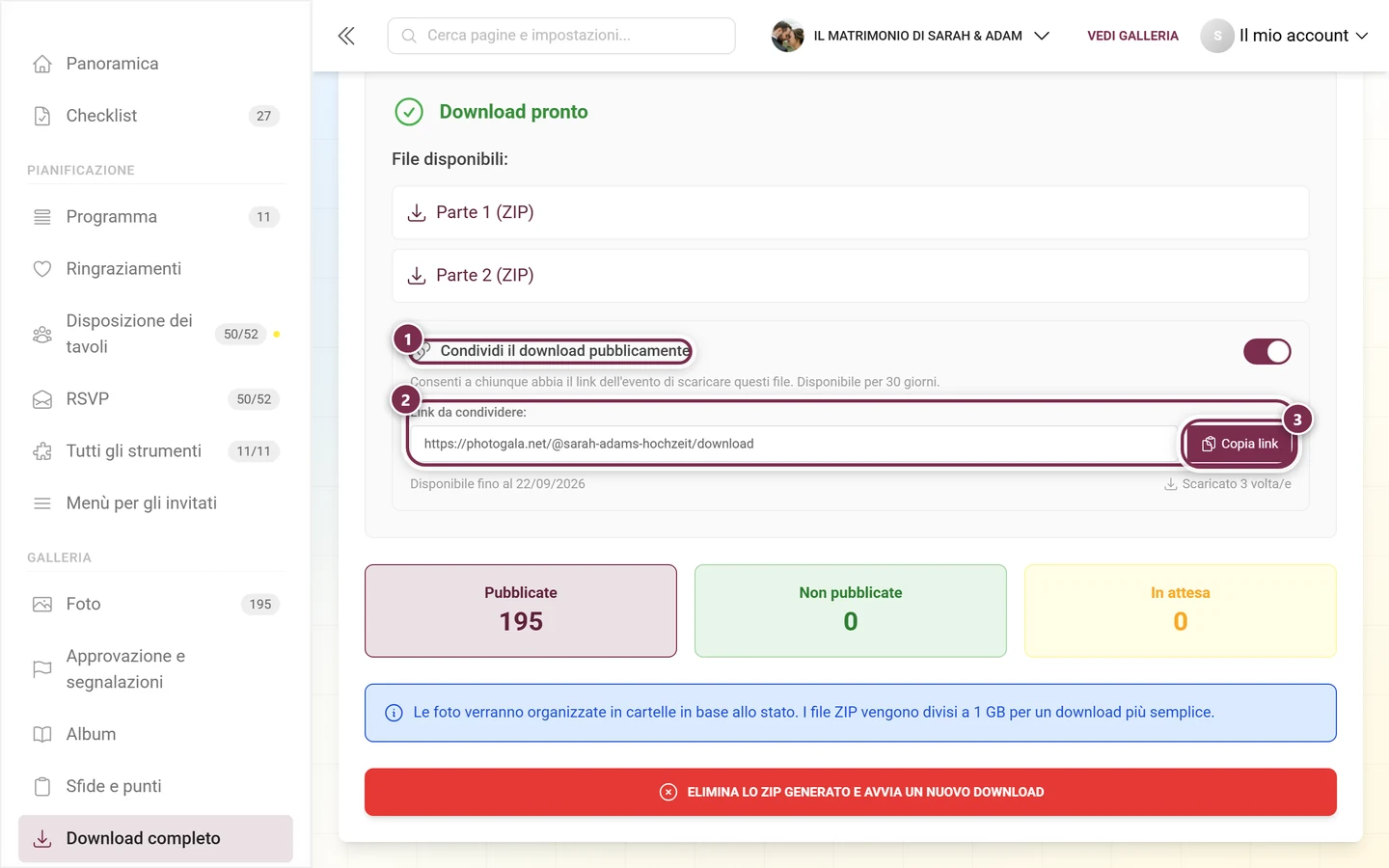Click the Checklist 27 count badge
Screen dimensions: 1389x868
[x=263, y=116]
